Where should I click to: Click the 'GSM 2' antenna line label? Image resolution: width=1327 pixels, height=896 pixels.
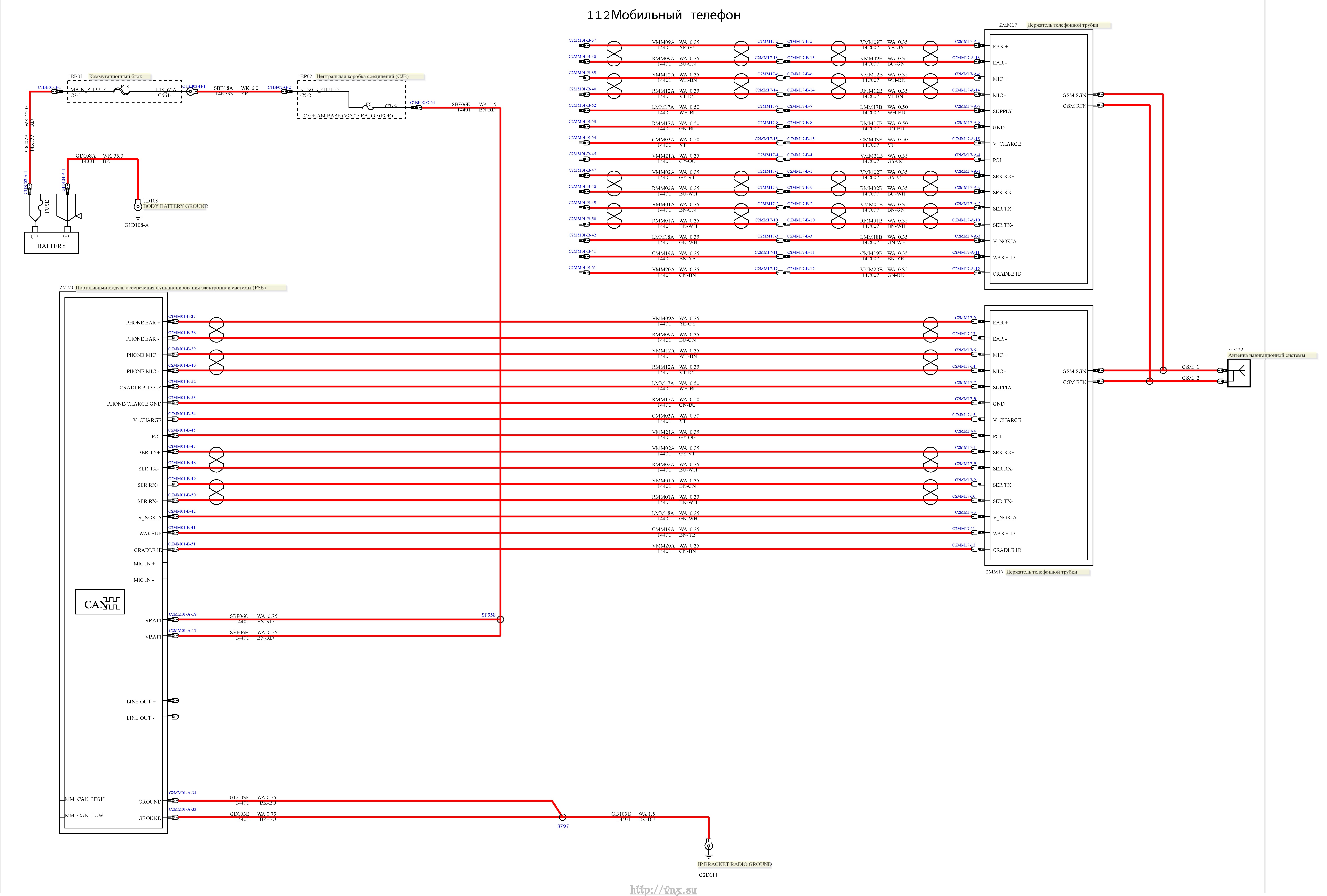click(1191, 378)
